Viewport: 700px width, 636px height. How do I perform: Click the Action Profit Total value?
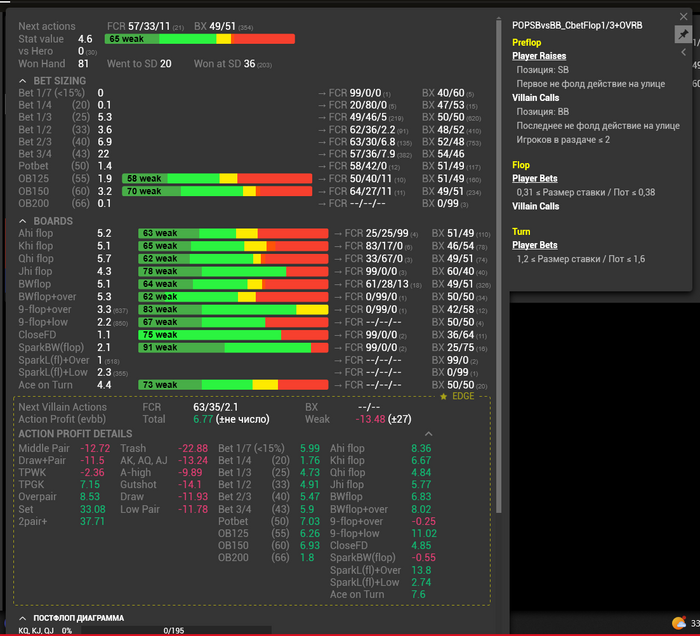click(204, 419)
